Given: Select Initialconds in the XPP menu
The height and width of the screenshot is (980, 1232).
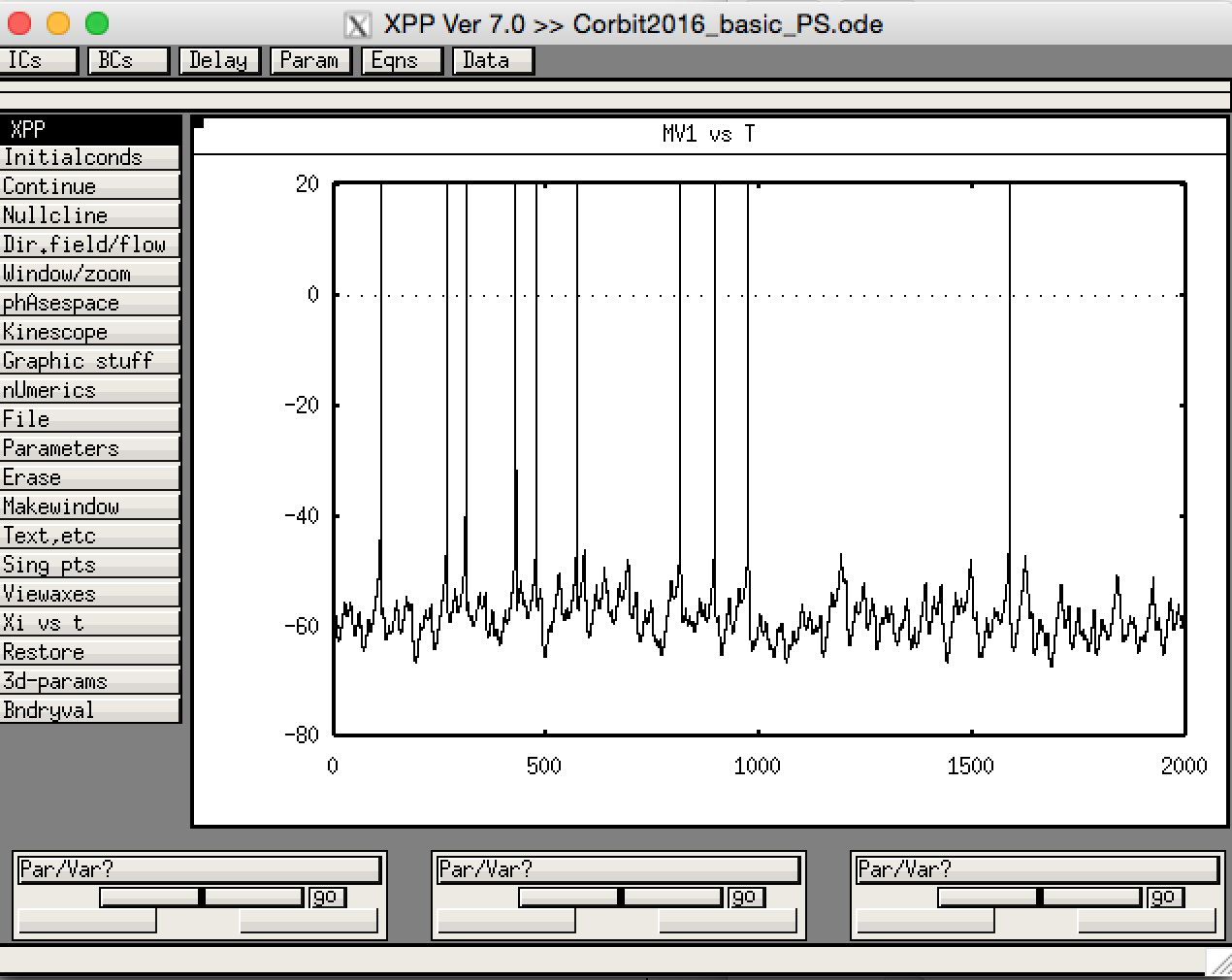Looking at the screenshot, I should (90, 157).
